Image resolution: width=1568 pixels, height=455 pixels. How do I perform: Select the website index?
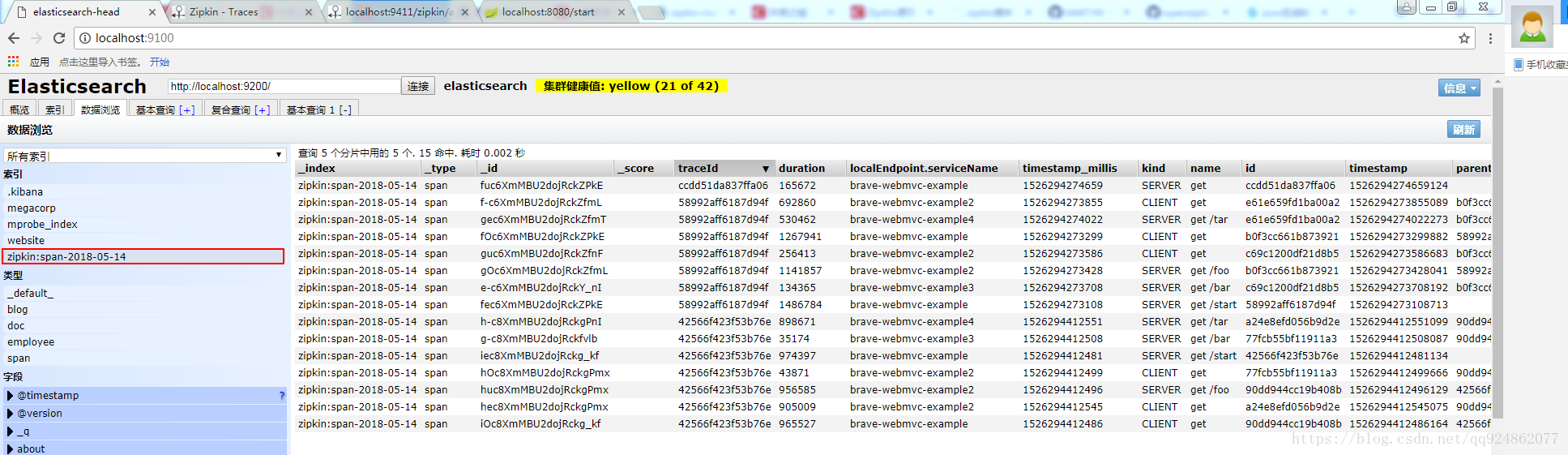pos(144,241)
